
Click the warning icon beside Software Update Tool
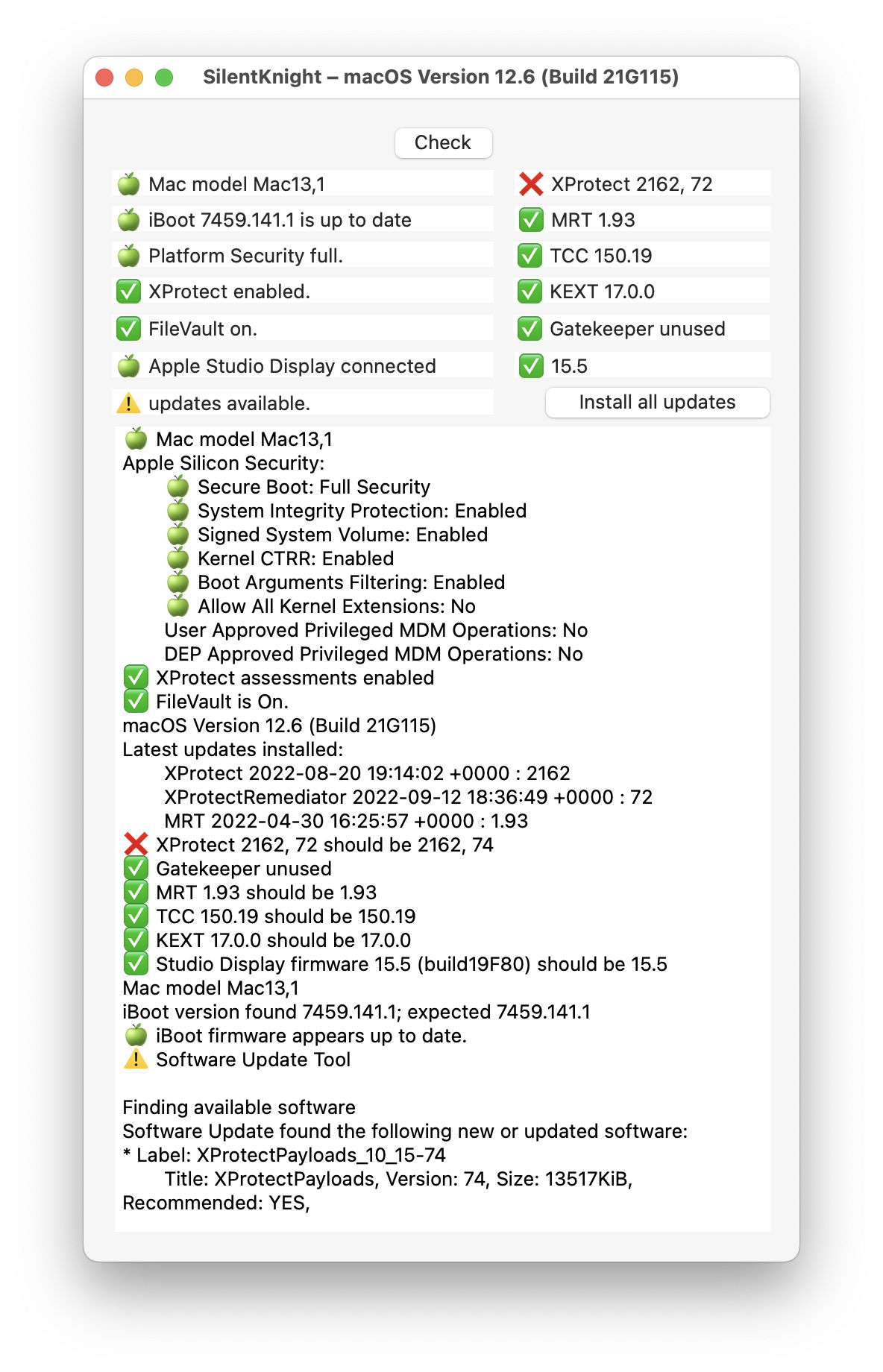point(136,1060)
